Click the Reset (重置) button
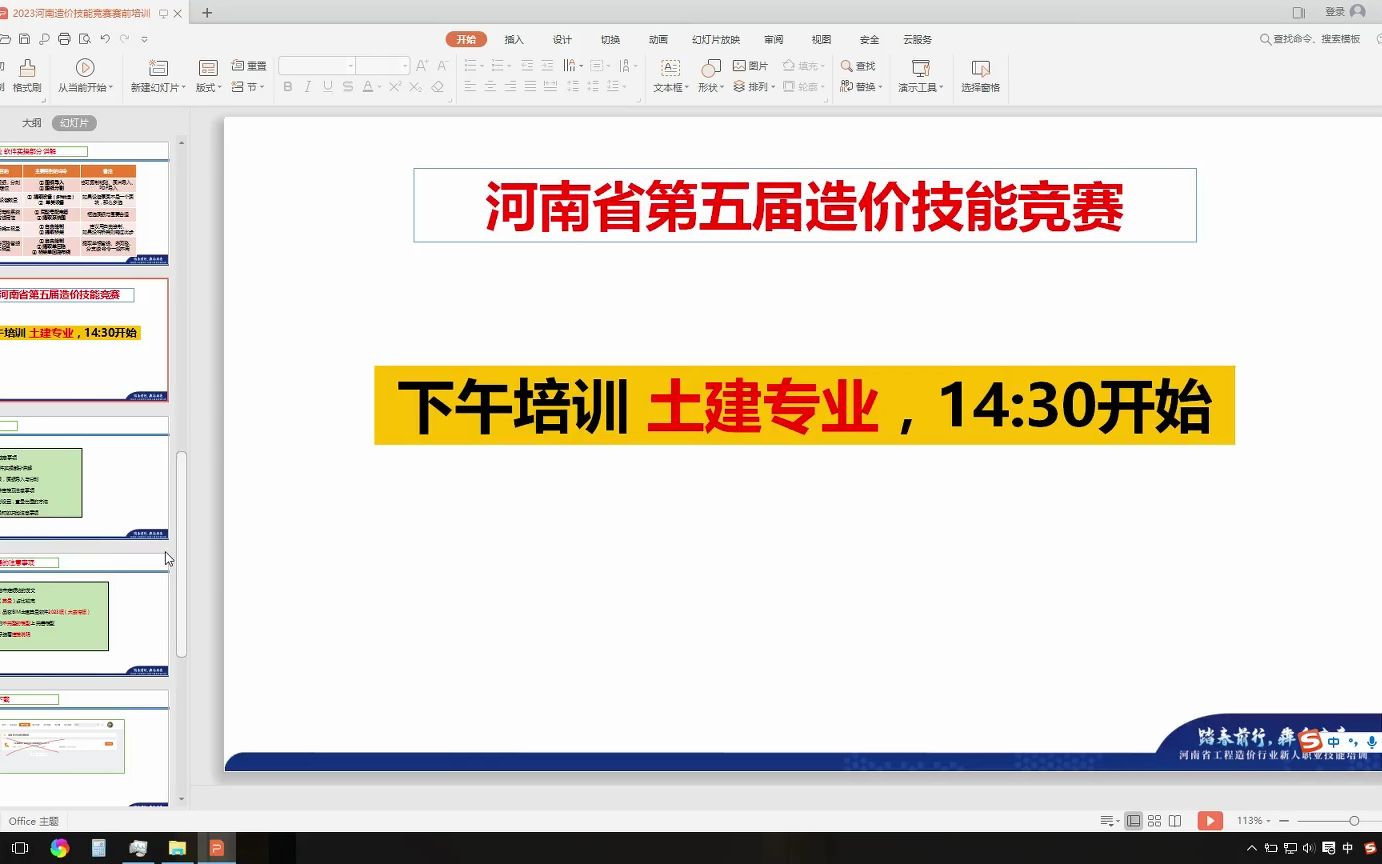Screen dimensions: 1382x864 pyautogui.click(x=249, y=65)
